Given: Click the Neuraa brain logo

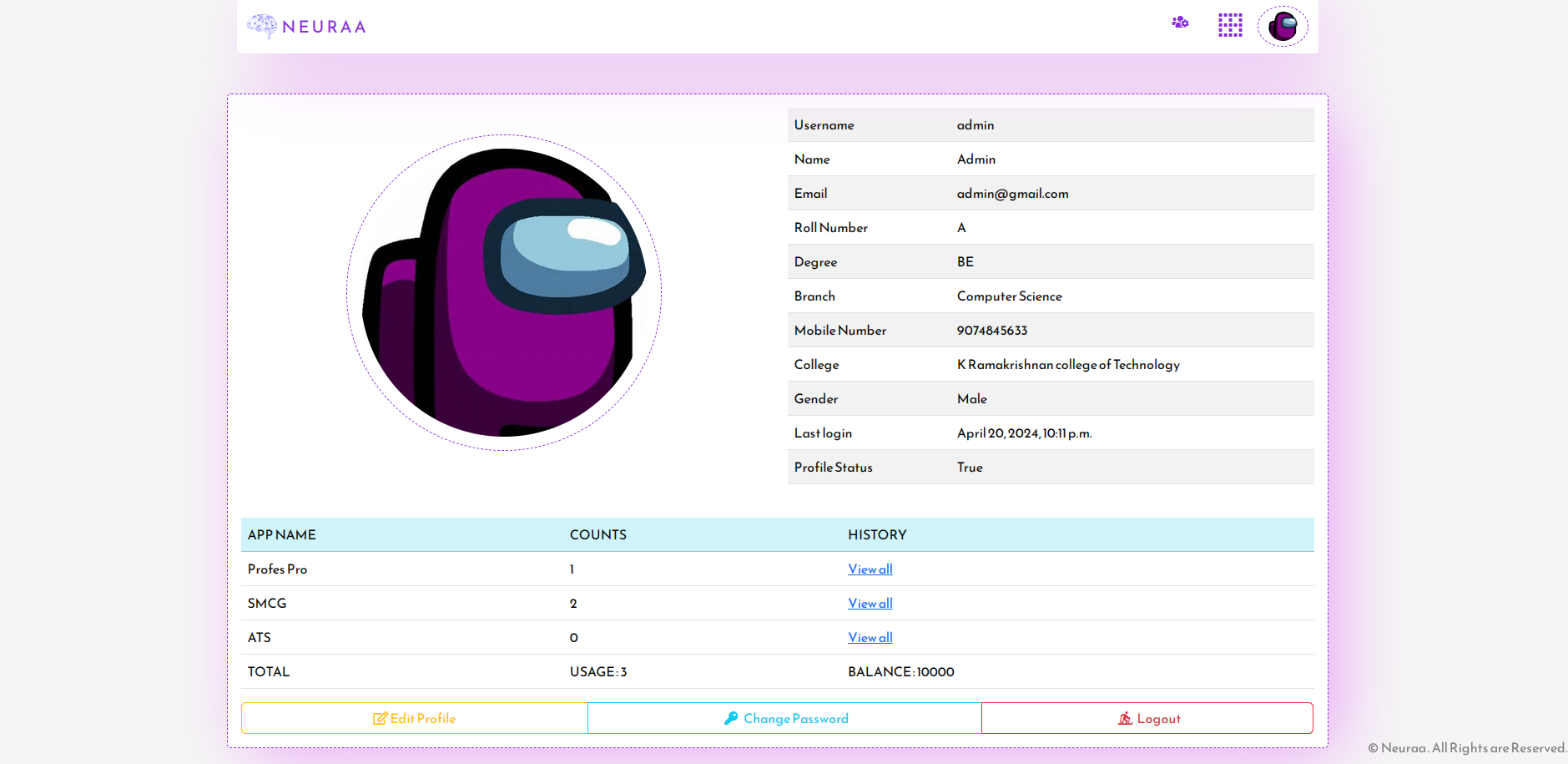Looking at the screenshot, I should [x=262, y=26].
